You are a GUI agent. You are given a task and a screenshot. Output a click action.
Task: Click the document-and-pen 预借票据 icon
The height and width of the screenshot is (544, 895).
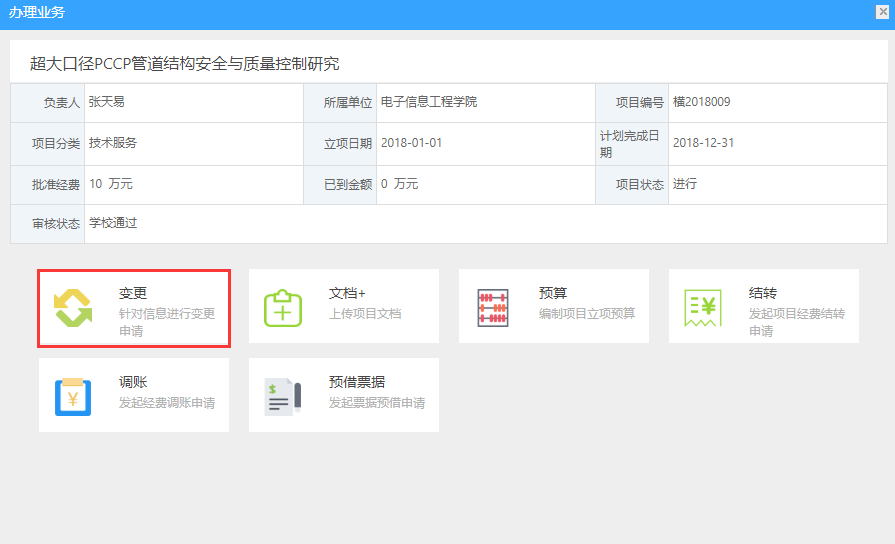(282, 396)
